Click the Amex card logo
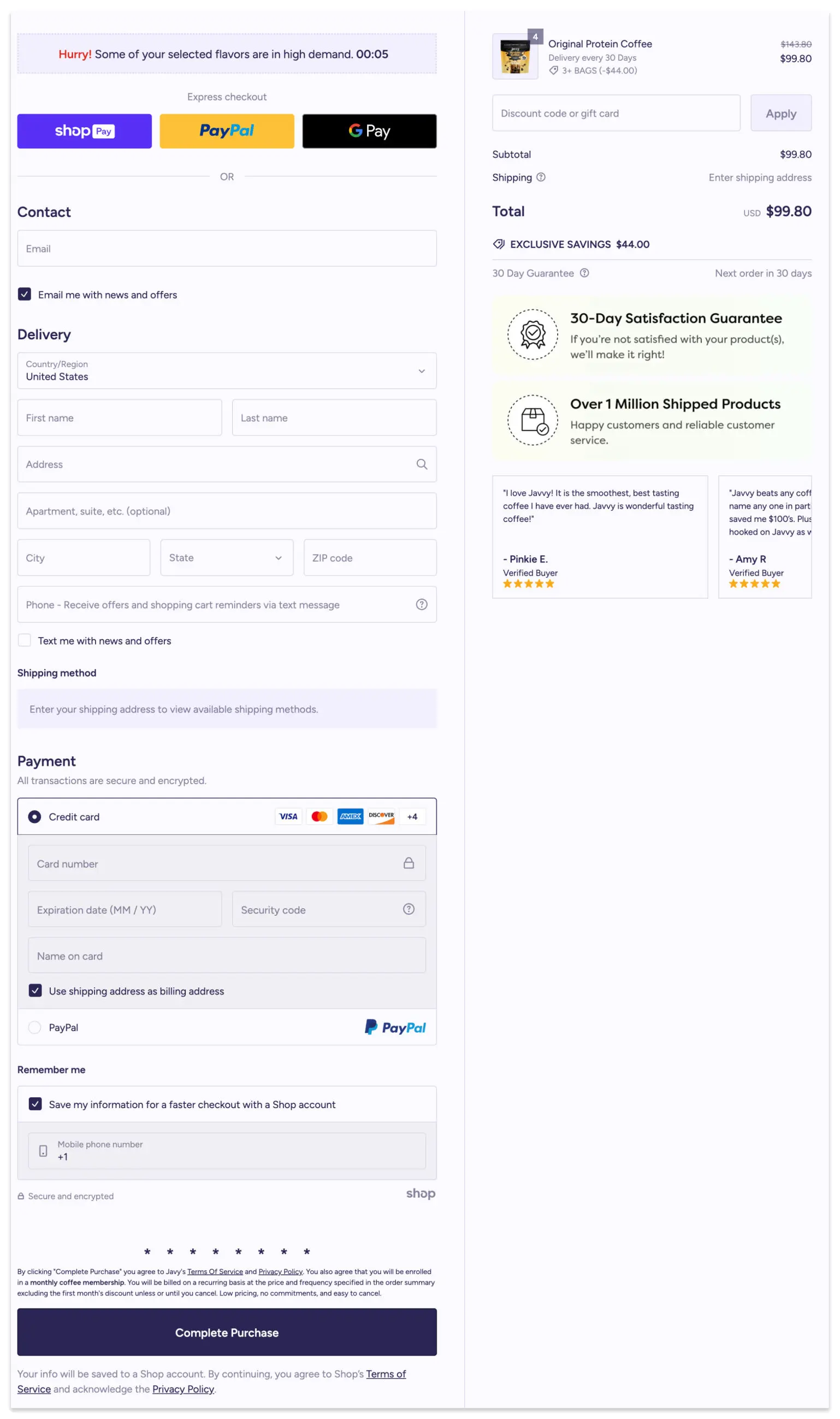 351,816
